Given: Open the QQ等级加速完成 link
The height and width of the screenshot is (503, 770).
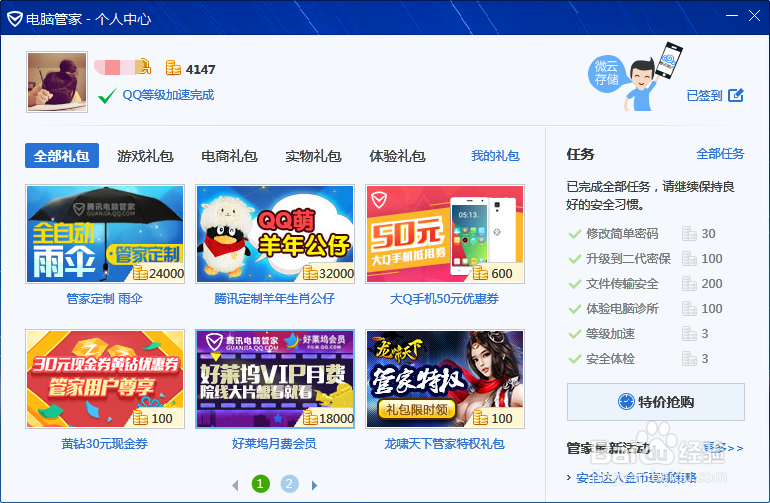Looking at the screenshot, I should tap(168, 95).
